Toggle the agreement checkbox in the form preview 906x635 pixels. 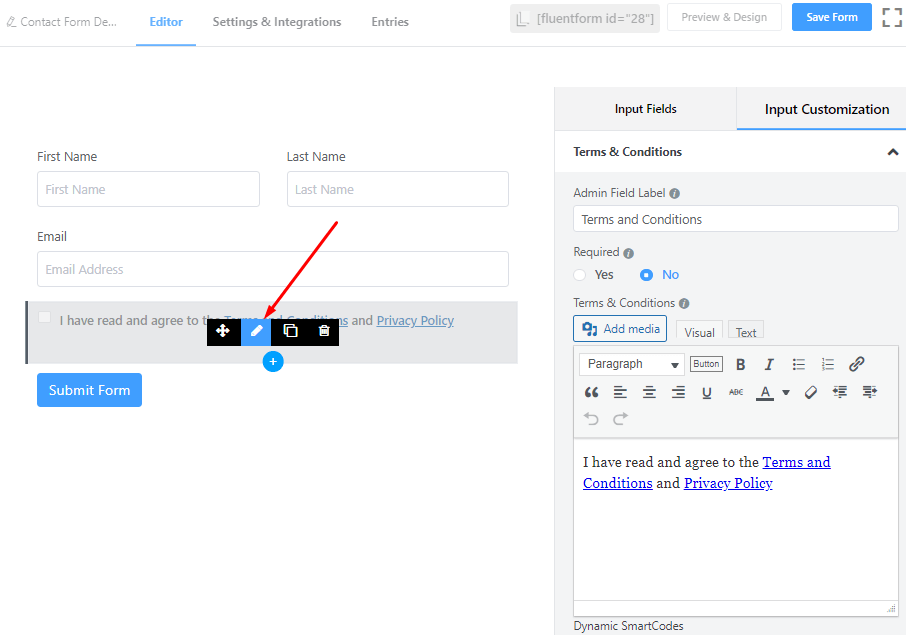tap(44, 316)
